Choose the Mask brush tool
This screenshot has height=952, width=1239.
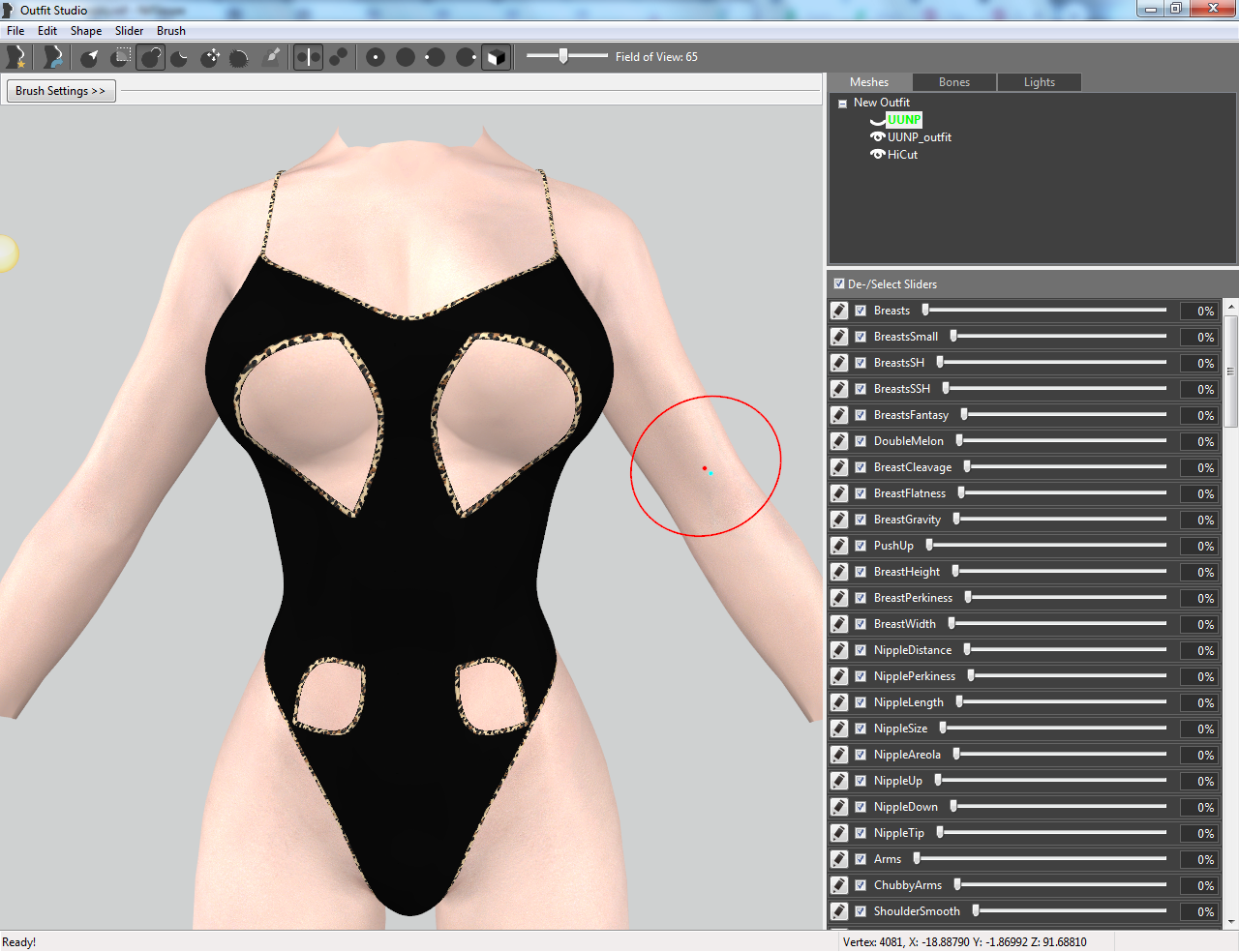121,57
